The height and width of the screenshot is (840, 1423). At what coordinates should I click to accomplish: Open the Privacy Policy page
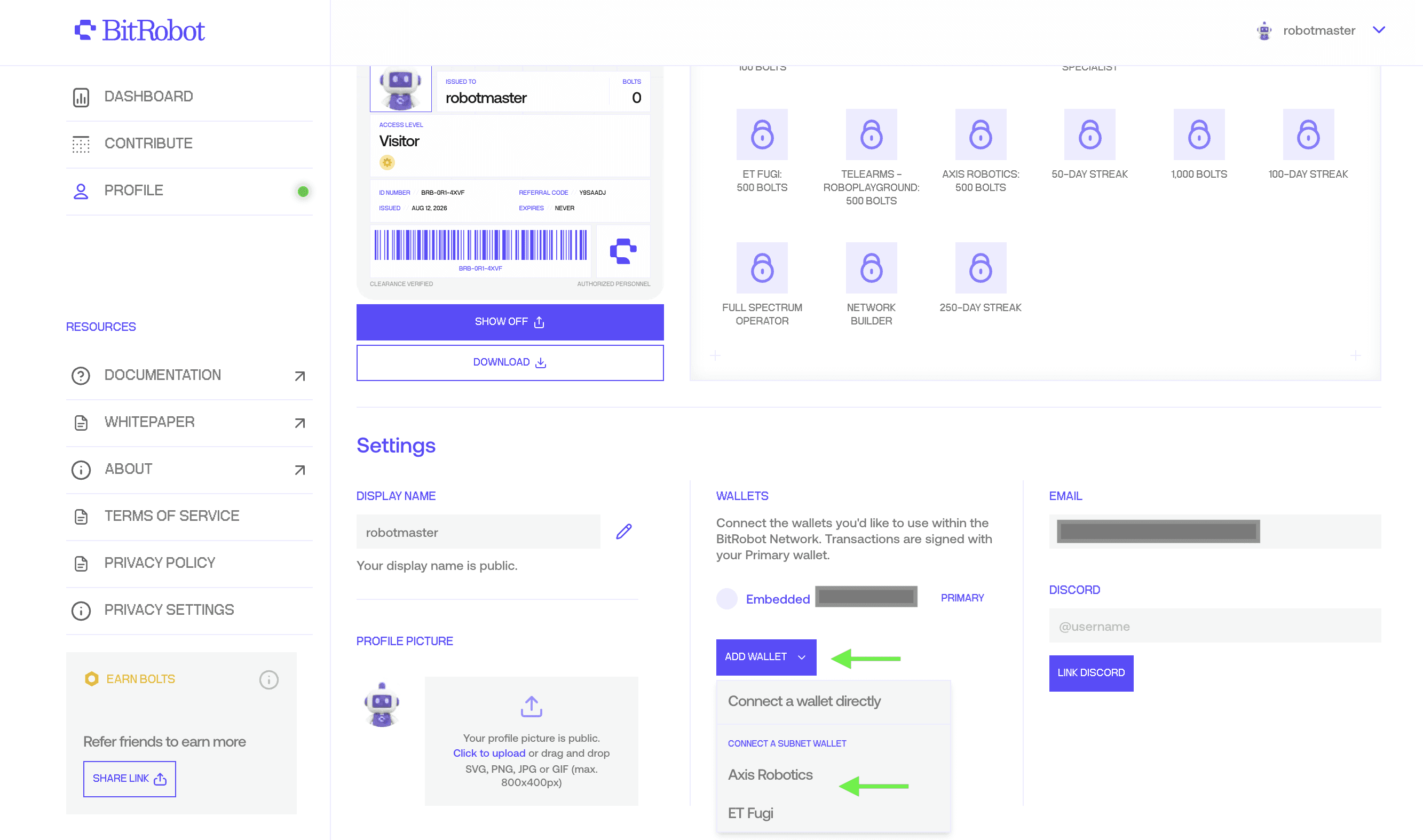click(189, 563)
